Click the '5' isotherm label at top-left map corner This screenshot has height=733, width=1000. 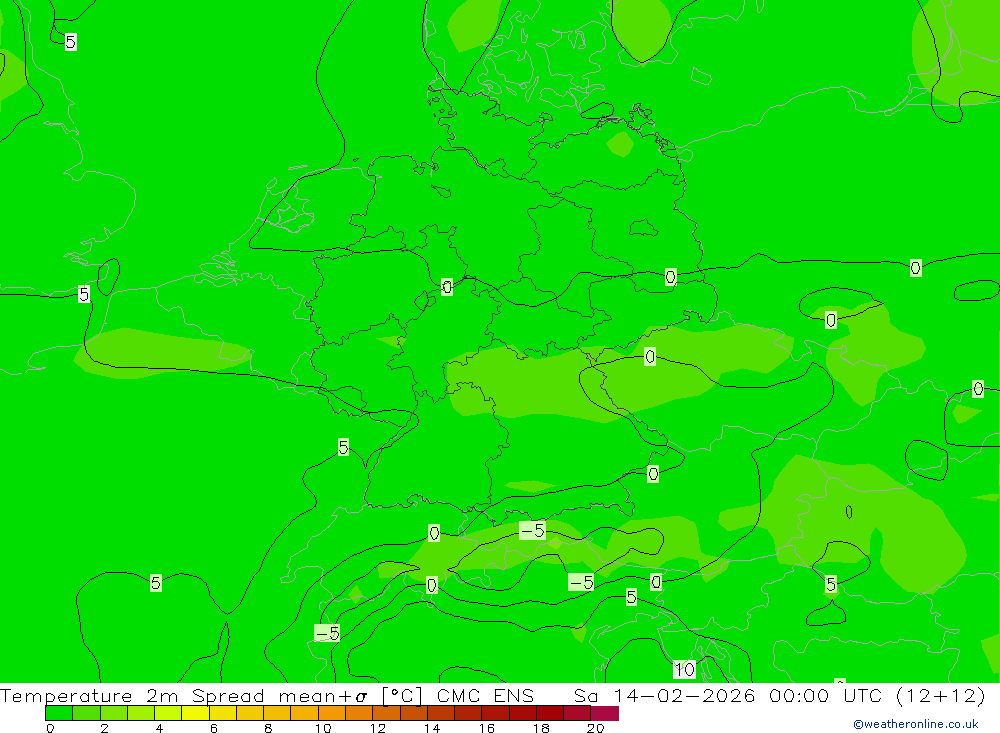tap(71, 42)
